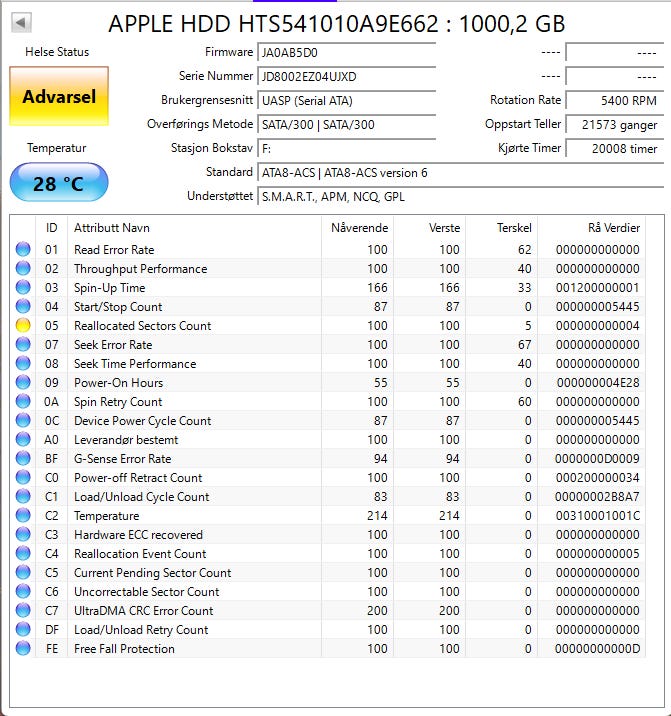Select the Verste column header
Image resolution: width=671 pixels, height=716 pixels.
(429, 227)
